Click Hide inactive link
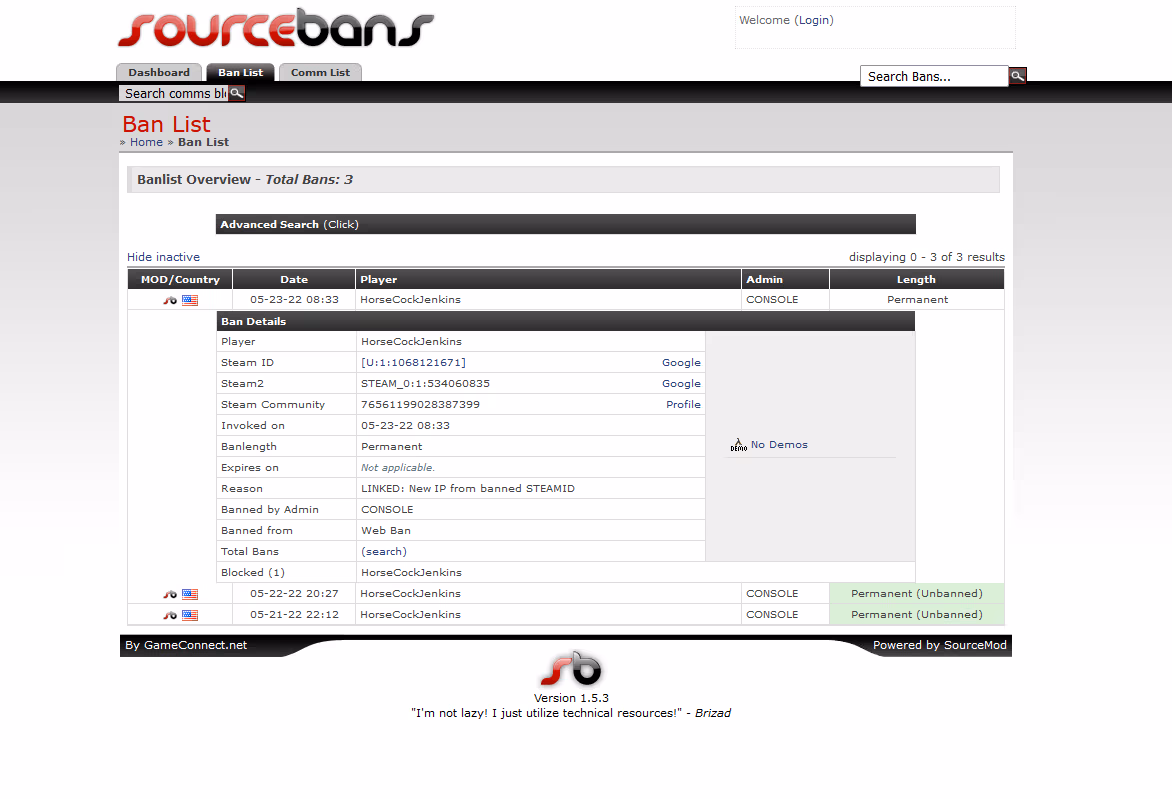The height and width of the screenshot is (799, 1172). pos(163,257)
